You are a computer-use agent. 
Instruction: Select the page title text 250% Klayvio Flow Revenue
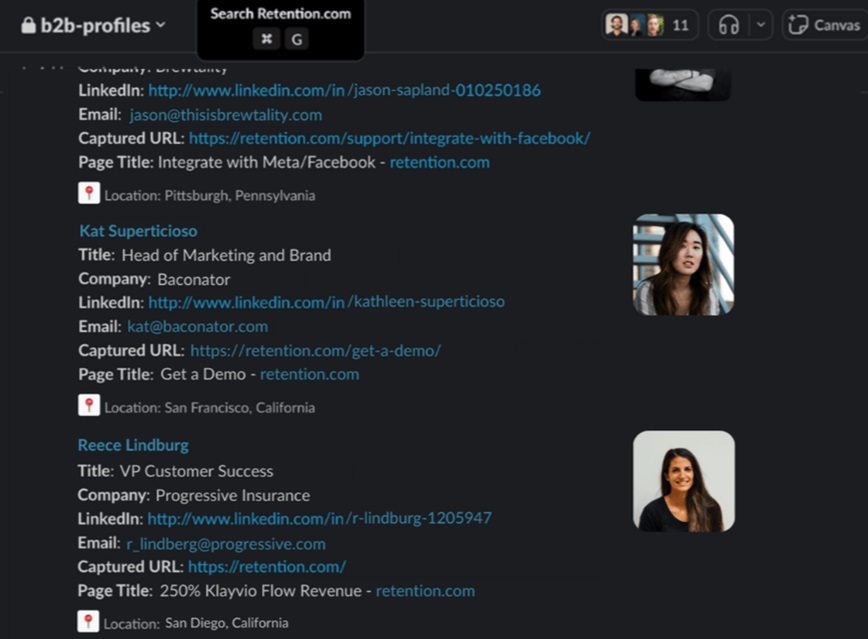[x=261, y=591]
